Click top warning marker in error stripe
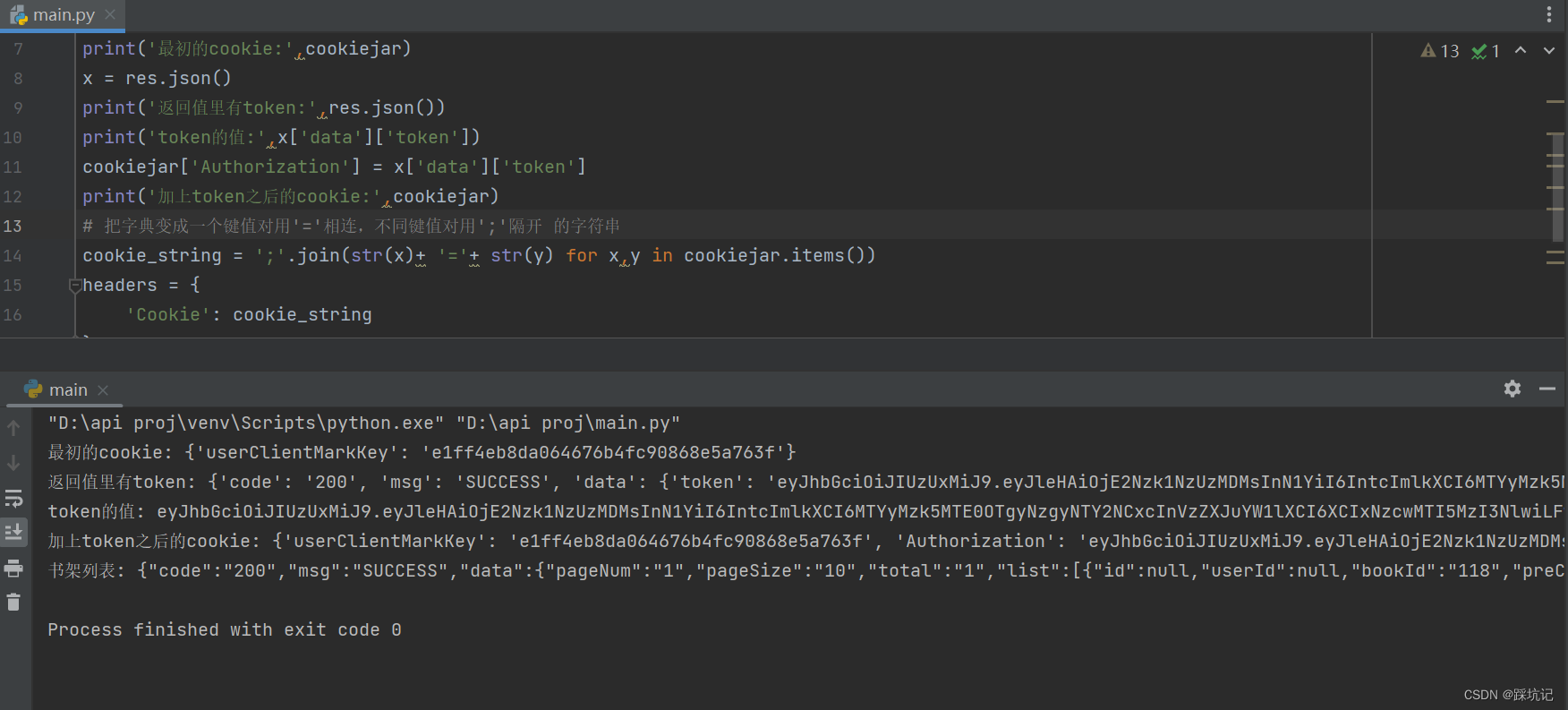Screen dimensions: 1568x710 [x=1555, y=102]
